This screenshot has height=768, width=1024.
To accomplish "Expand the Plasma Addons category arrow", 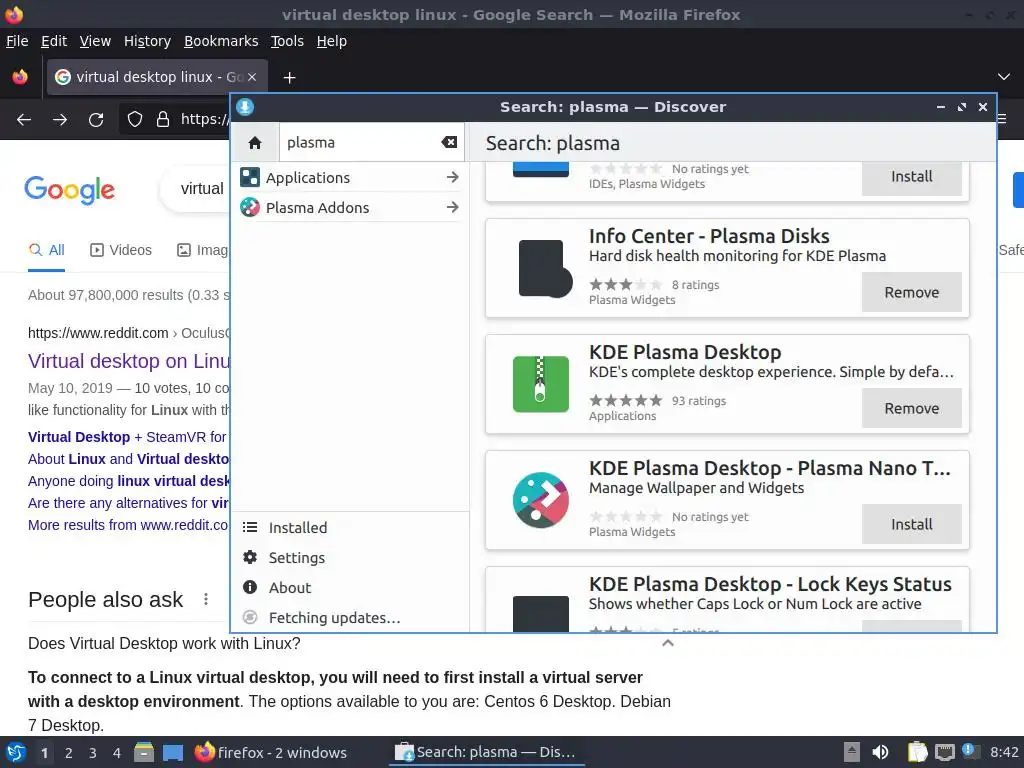I will pyautogui.click(x=453, y=207).
